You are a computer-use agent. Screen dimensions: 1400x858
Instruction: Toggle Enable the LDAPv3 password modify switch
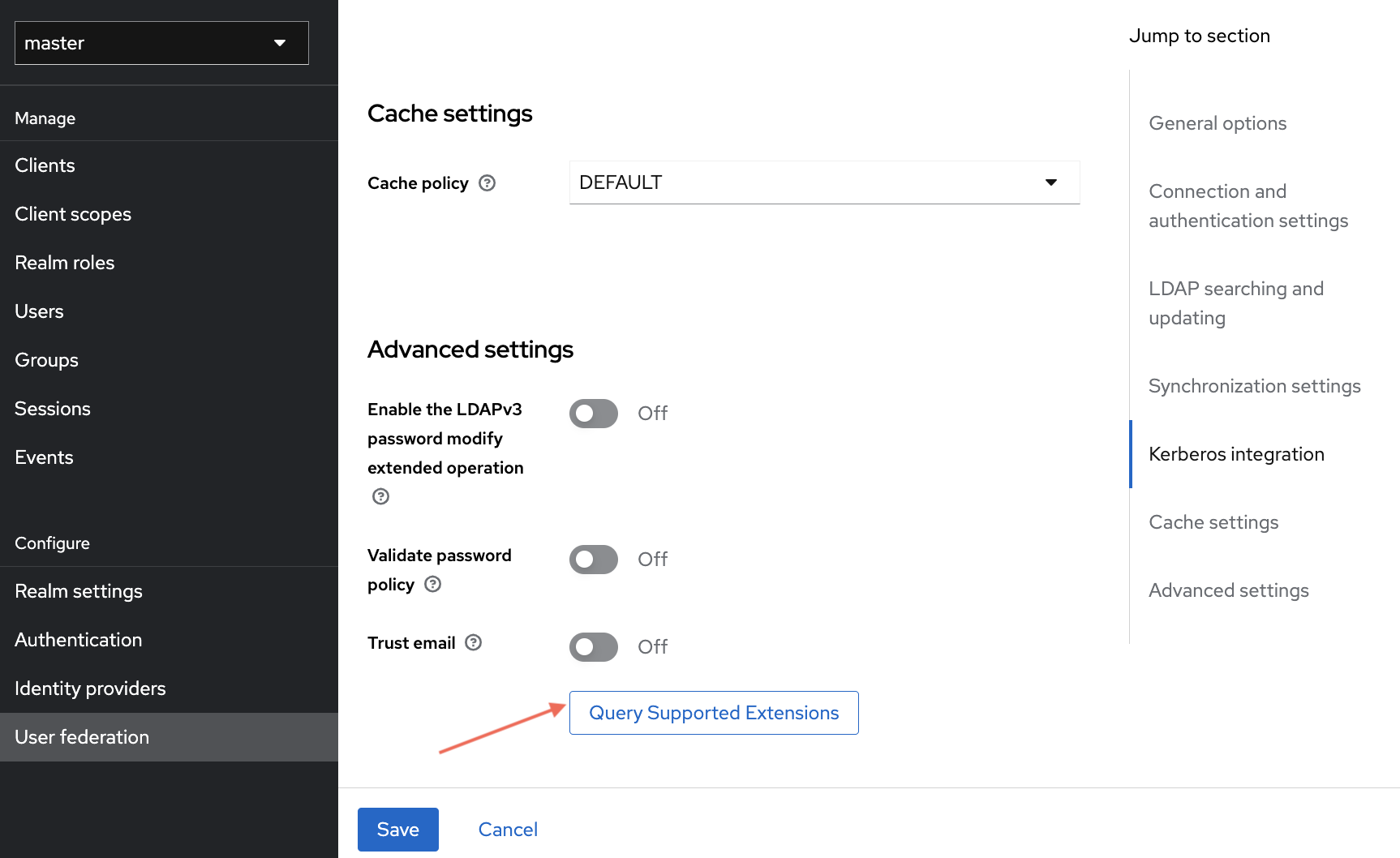[x=593, y=414]
